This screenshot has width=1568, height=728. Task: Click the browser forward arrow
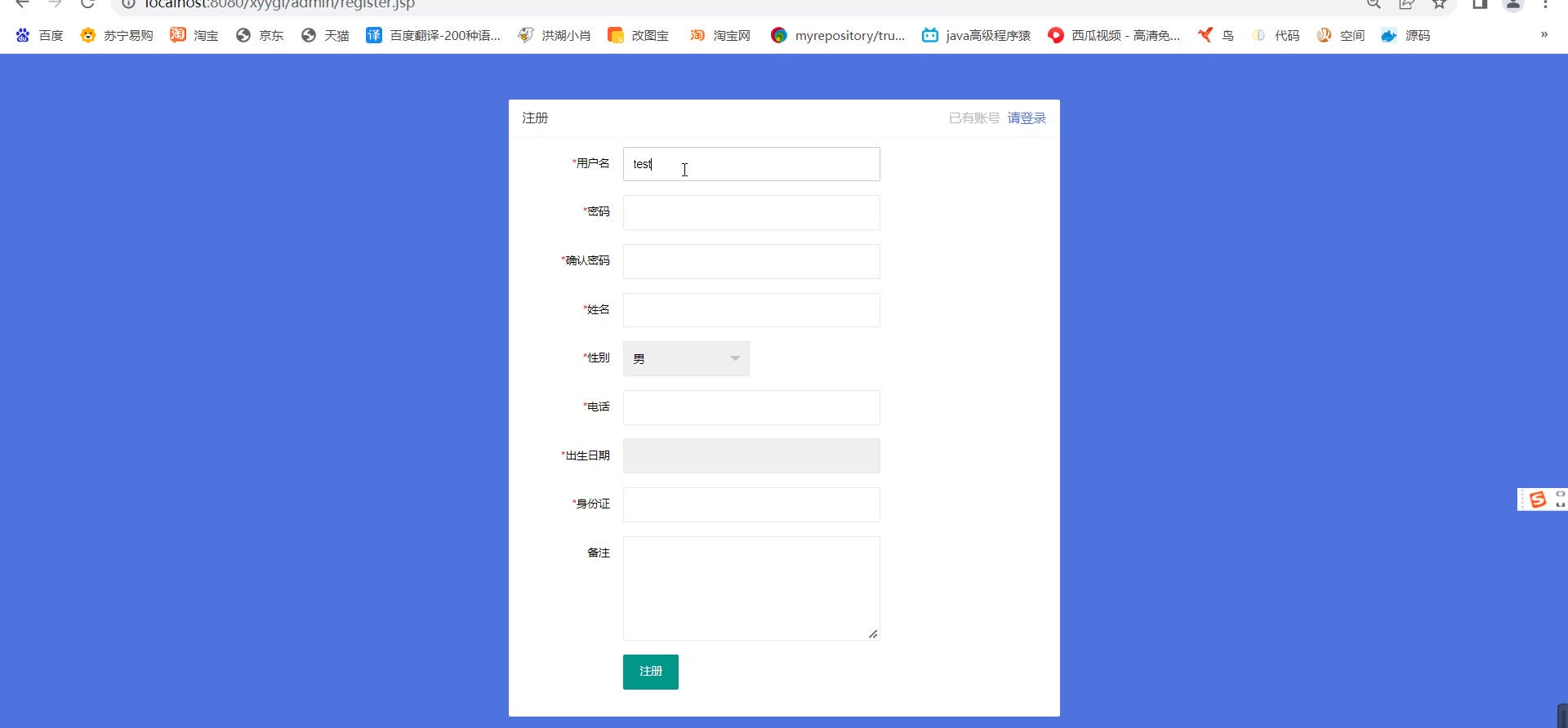click(x=55, y=4)
